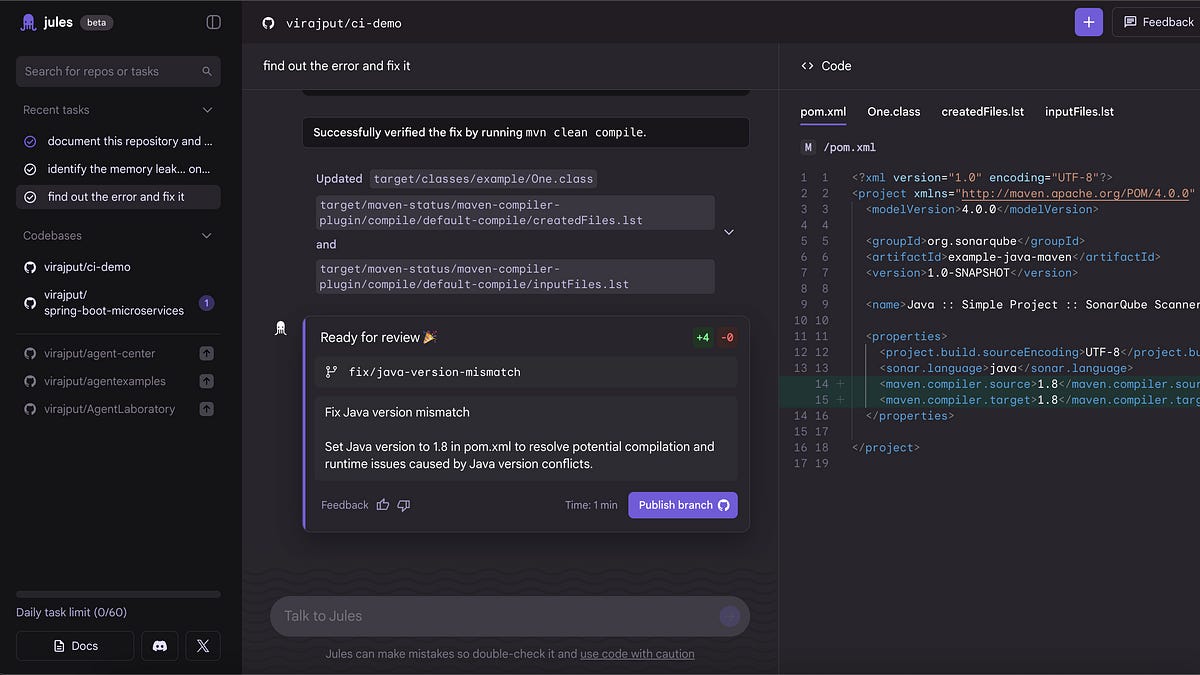Open the virajput/spring-boot-microservices codebase
1200x675 pixels.
pos(118,303)
